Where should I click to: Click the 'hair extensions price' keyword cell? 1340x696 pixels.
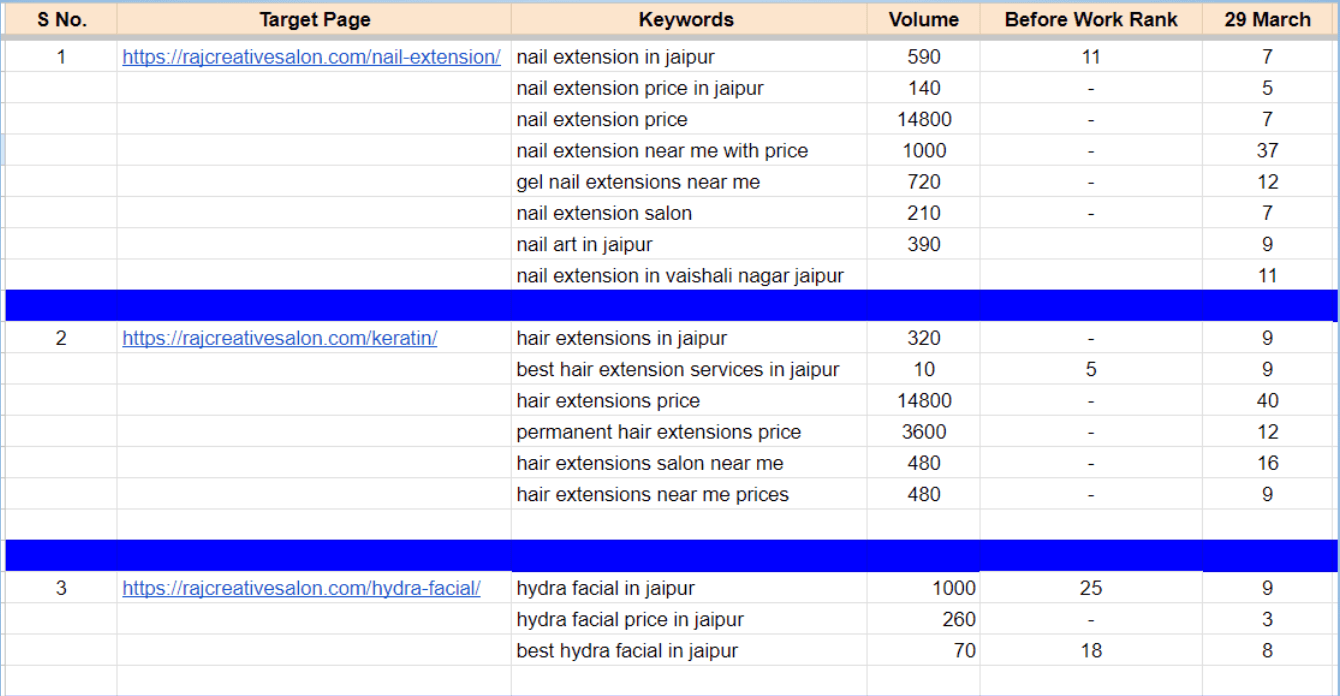point(689,400)
